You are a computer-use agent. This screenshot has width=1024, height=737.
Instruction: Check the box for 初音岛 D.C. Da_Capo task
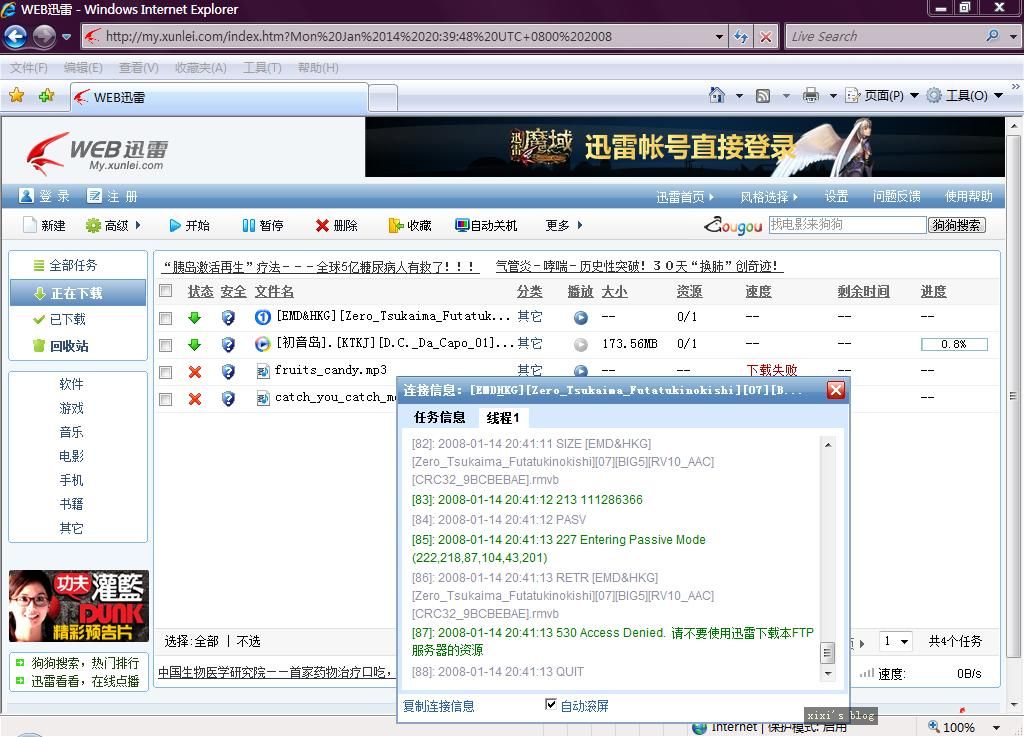point(166,345)
